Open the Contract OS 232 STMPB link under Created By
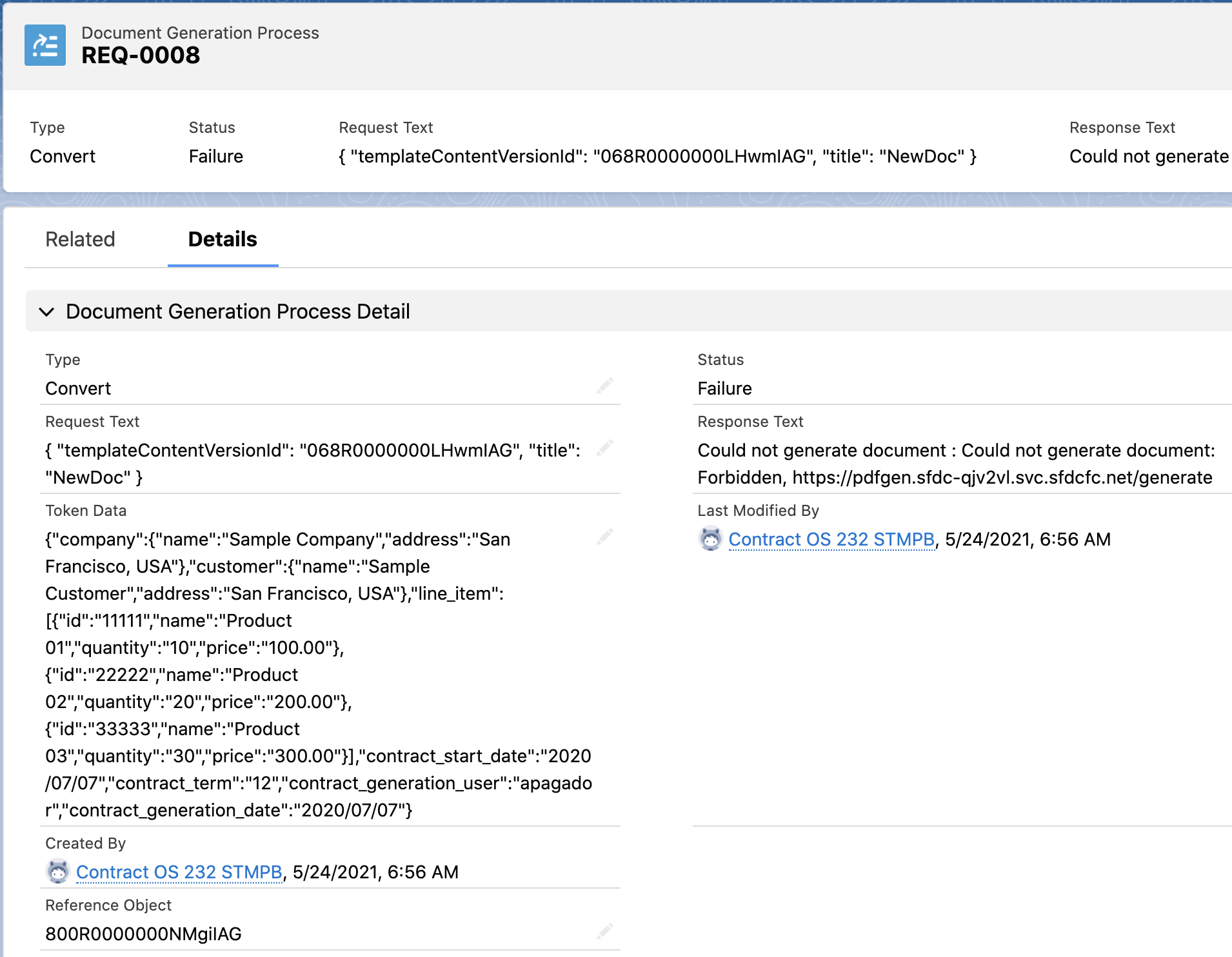The image size is (1232, 957). click(x=179, y=872)
